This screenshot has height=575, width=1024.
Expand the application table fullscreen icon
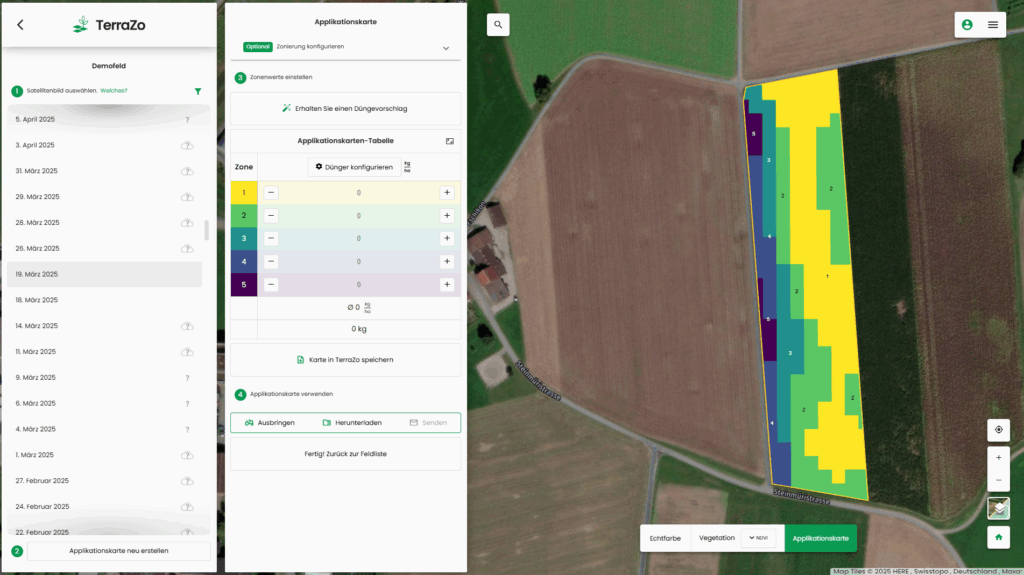(450, 141)
